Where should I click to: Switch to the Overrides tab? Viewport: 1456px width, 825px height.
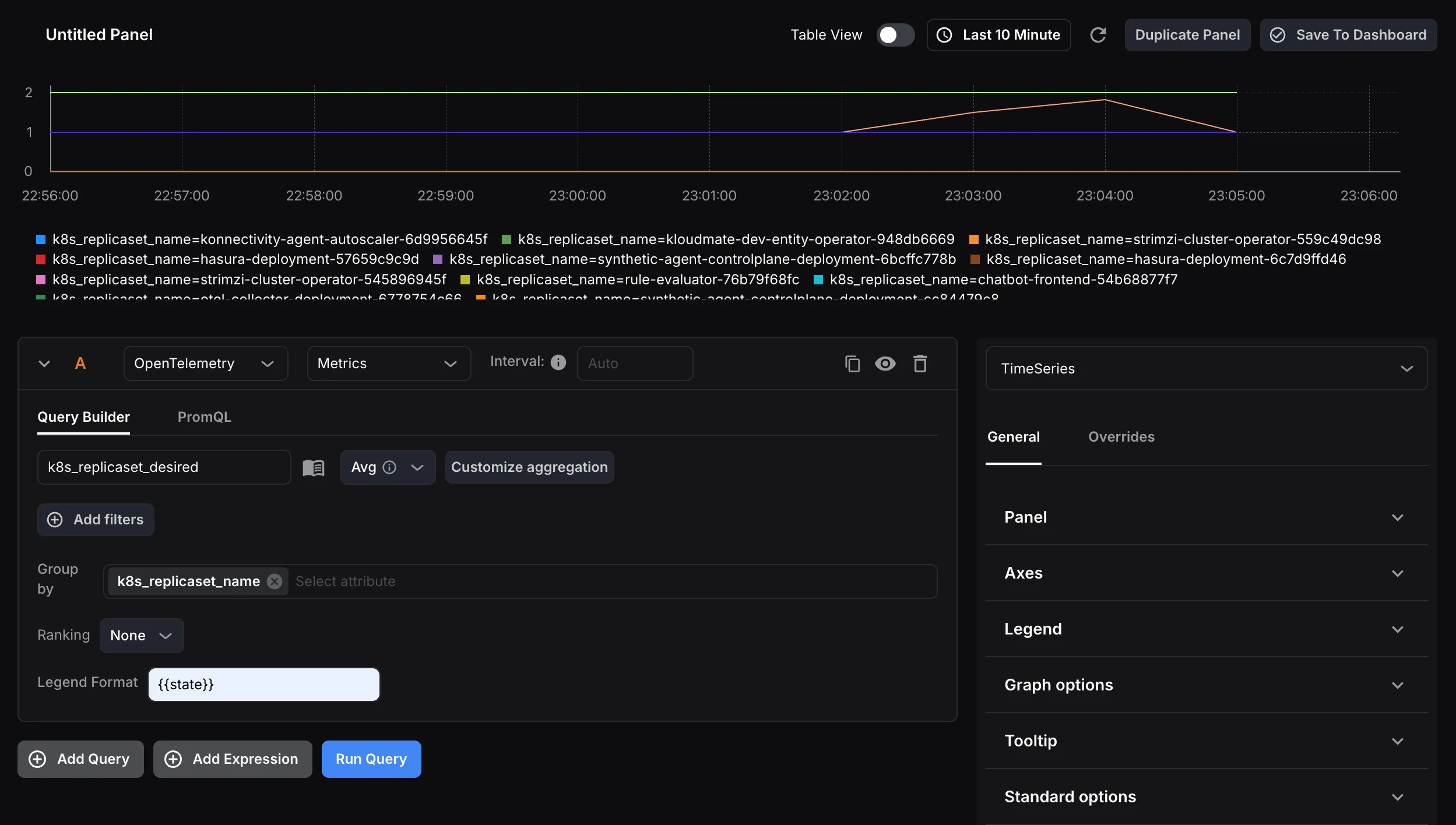[1121, 437]
